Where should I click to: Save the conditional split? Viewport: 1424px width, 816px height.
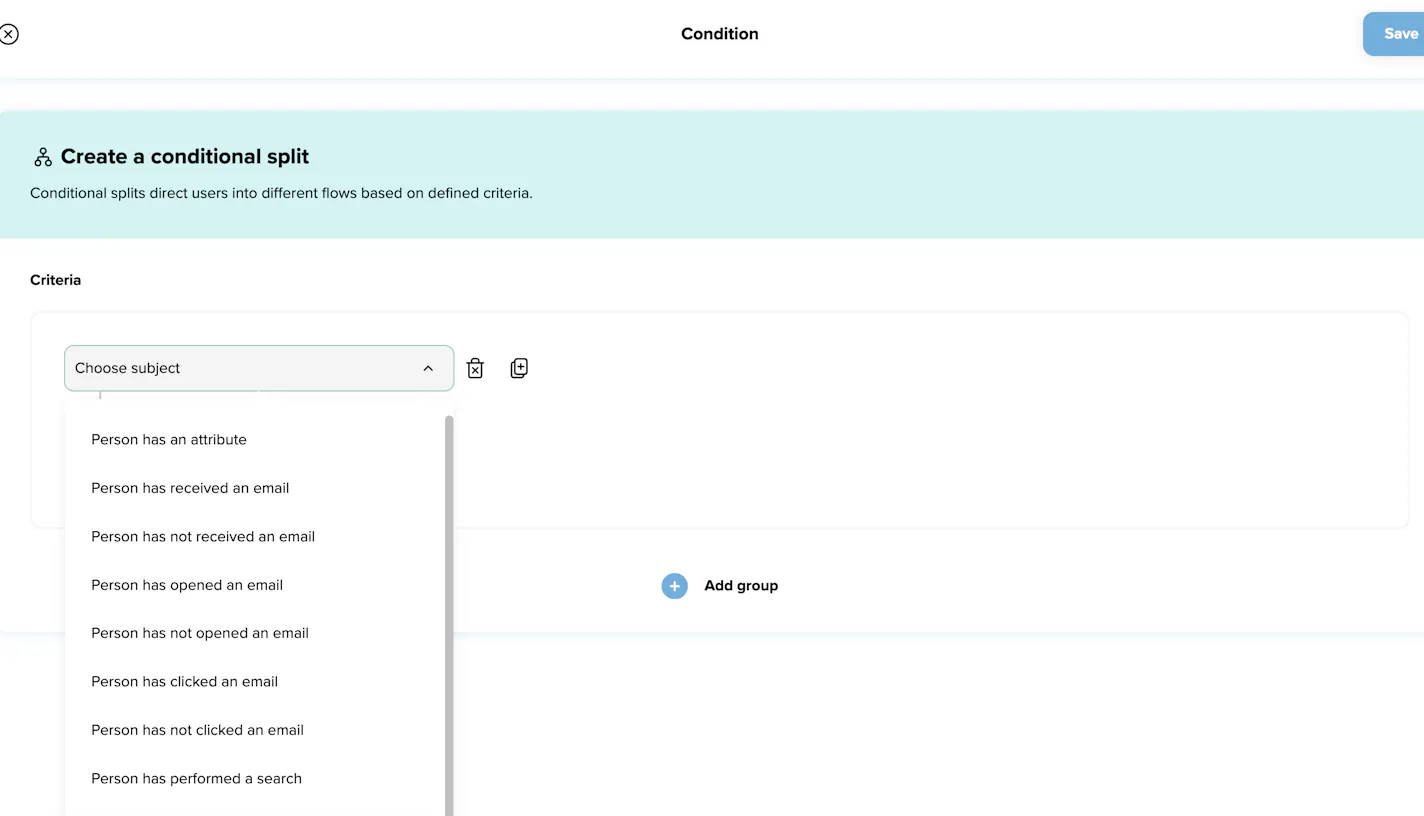coord(1399,33)
